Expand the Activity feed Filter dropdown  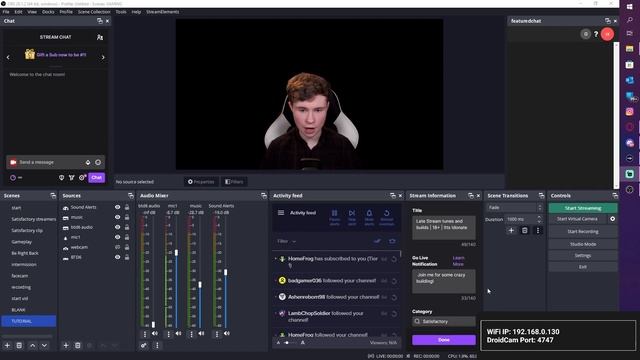287,241
